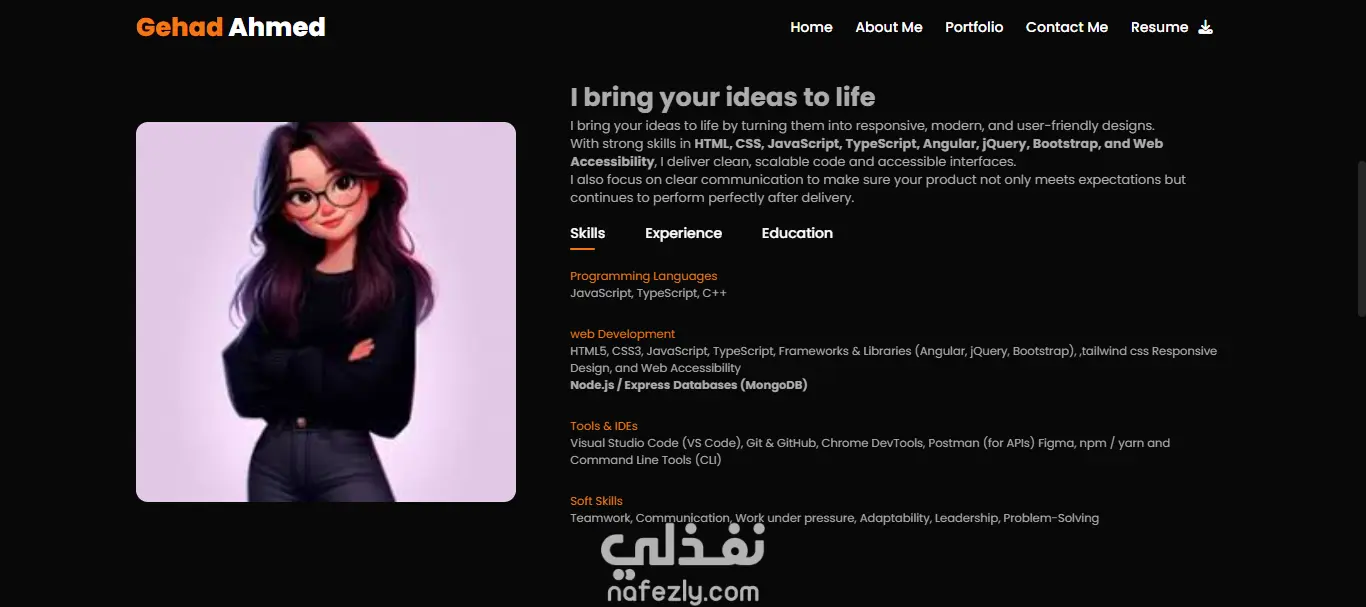Switch to the Experience tab

pyautogui.click(x=683, y=233)
